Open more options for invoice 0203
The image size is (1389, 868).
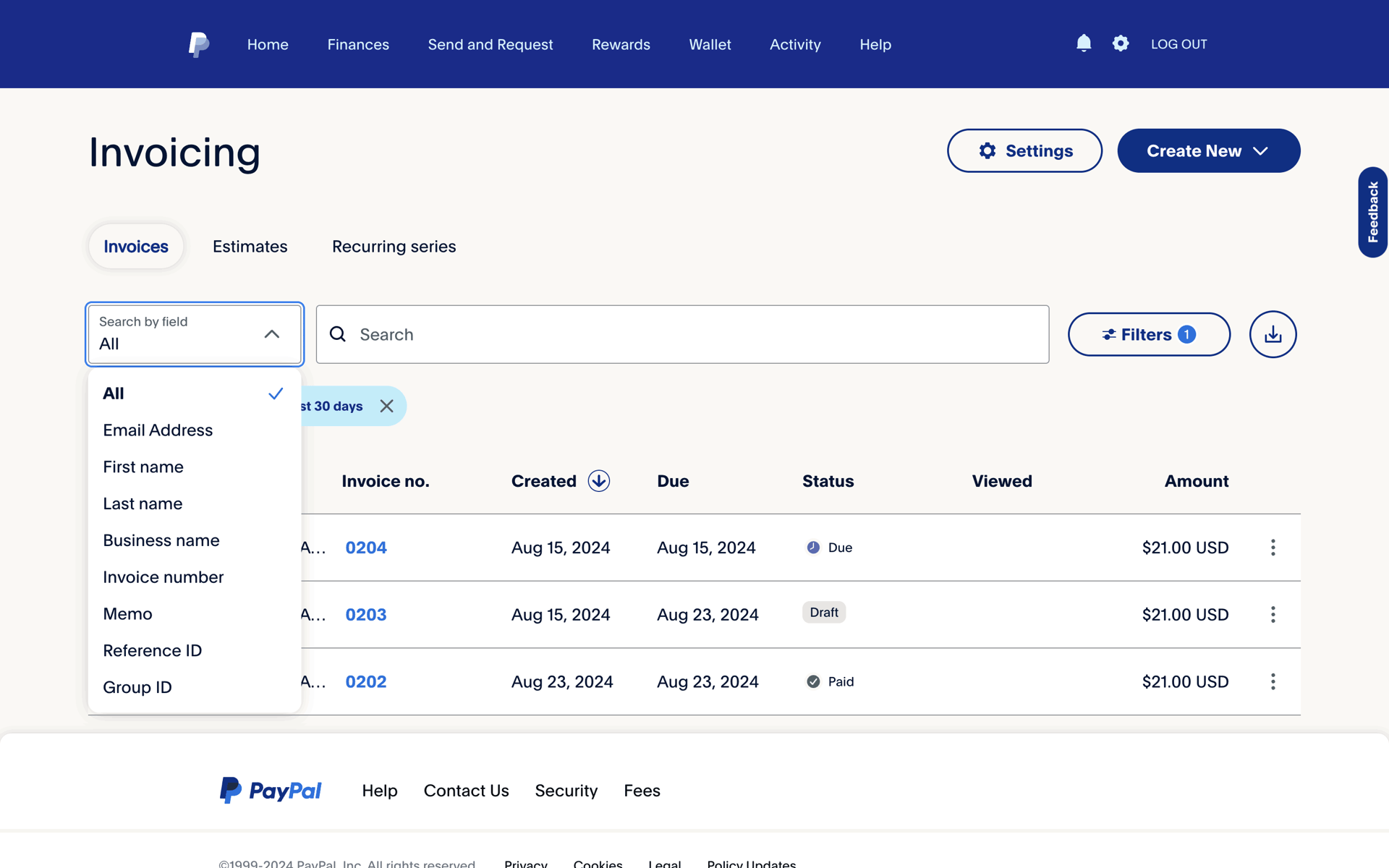point(1273,614)
